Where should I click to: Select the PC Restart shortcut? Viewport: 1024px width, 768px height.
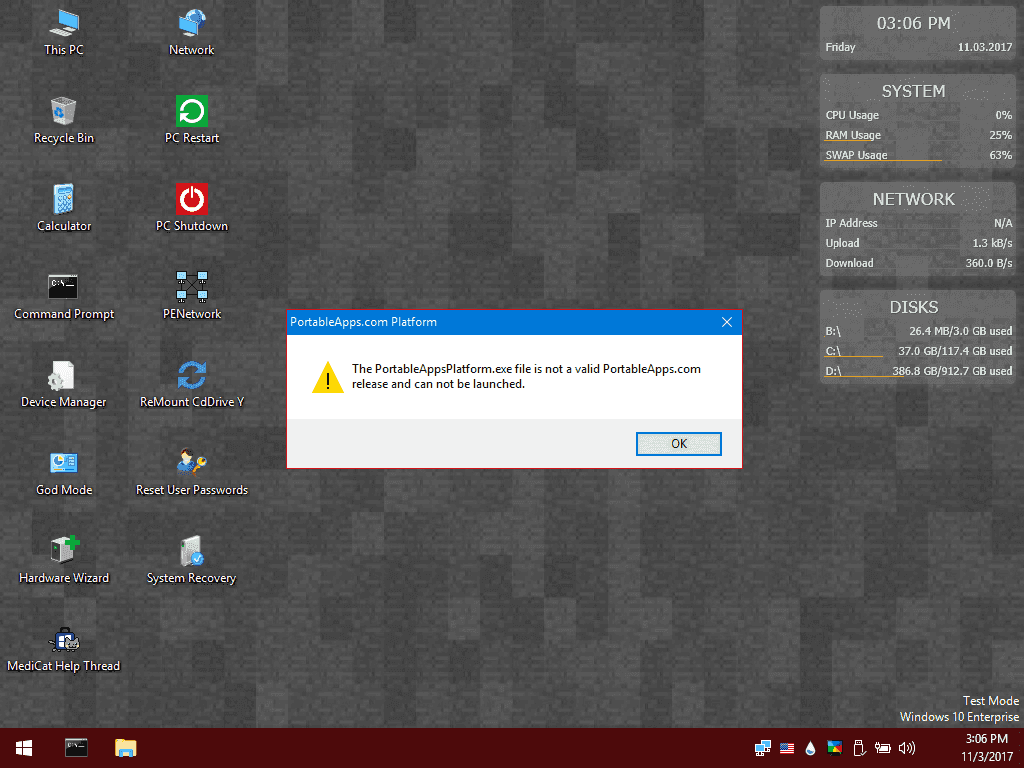[191, 121]
